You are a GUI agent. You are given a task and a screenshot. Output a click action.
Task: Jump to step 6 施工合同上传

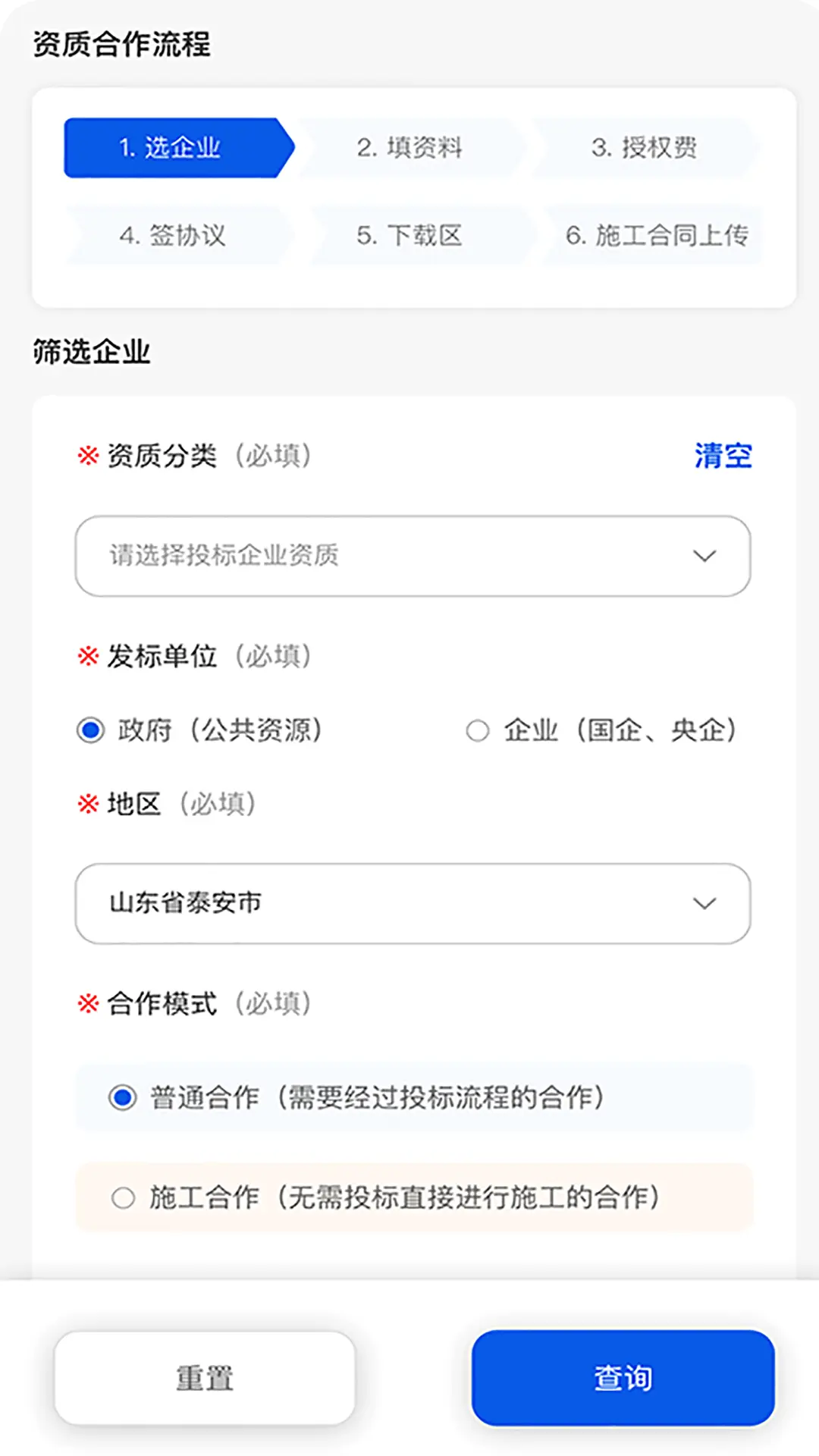tap(657, 236)
